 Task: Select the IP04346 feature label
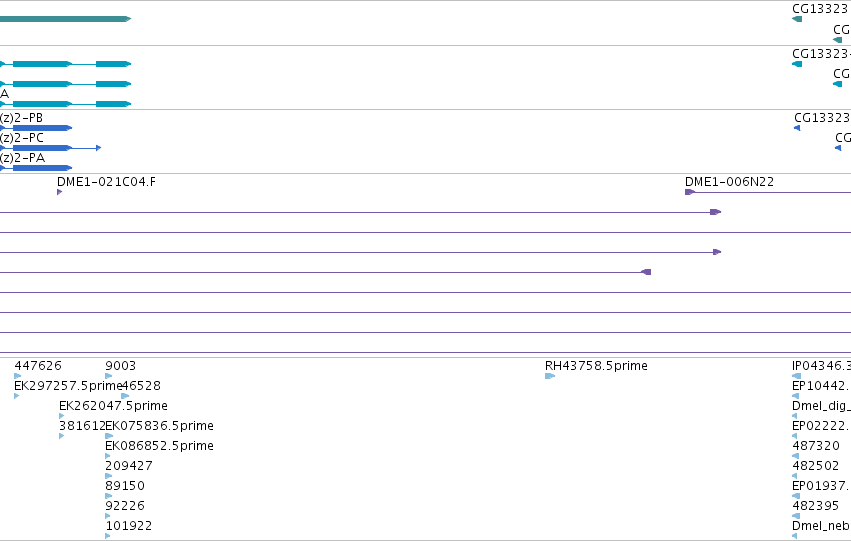821,366
